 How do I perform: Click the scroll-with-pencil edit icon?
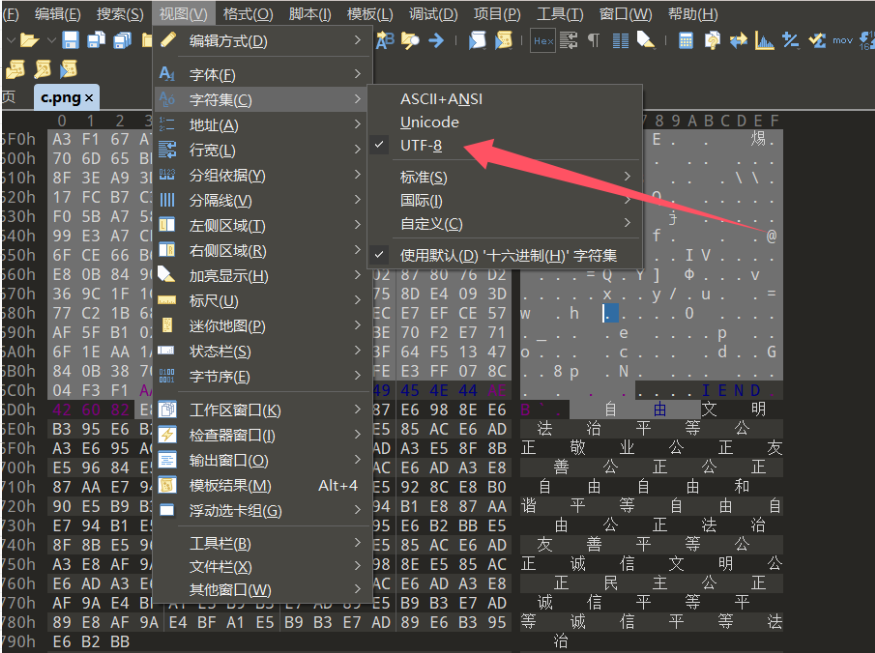click(x=42, y=69)
